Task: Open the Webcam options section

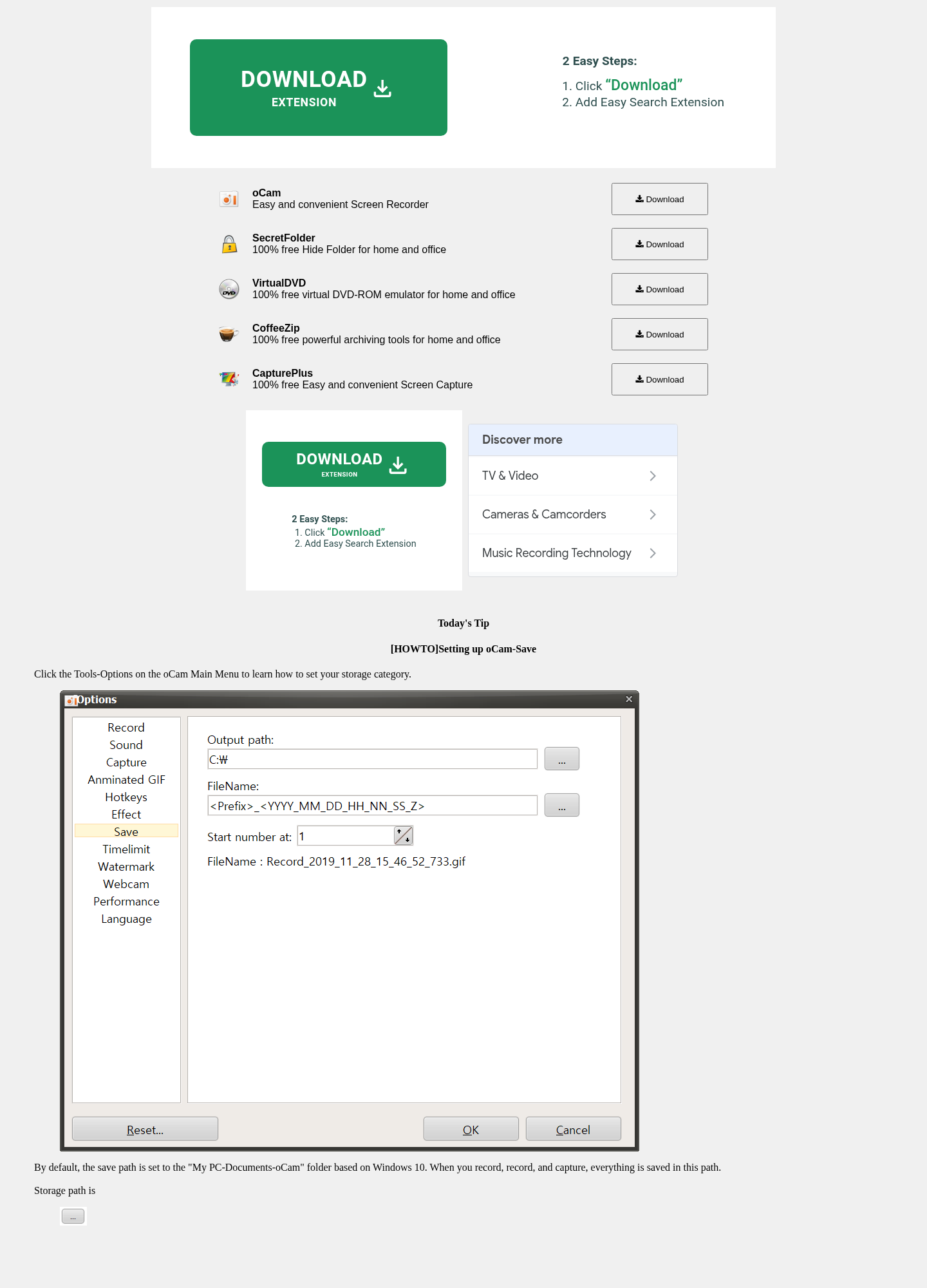Action: point(126,884)
